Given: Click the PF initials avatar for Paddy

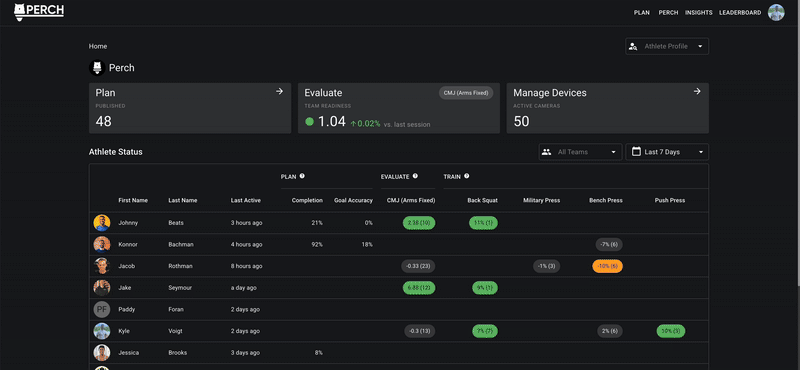Looking at the screenshot, I should (x=102, y=309).
